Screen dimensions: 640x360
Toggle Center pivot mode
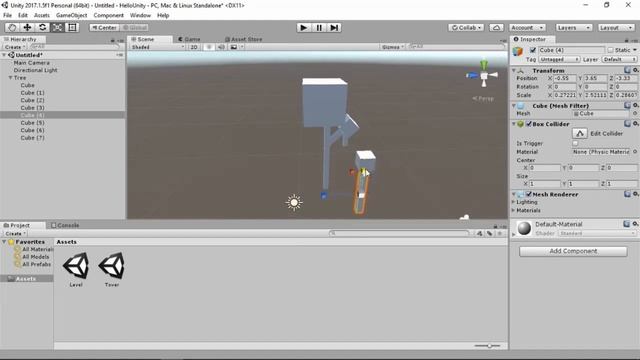[x=104, y=27]
